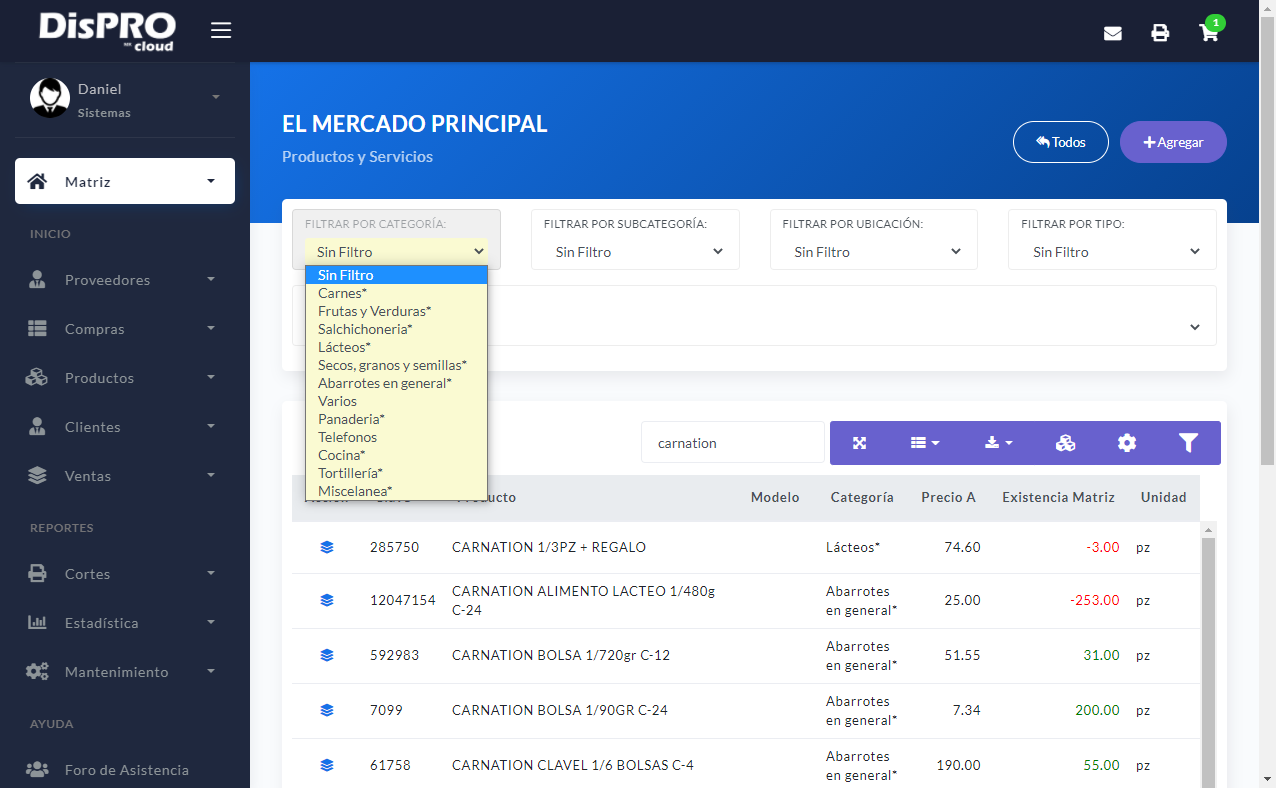The height and width of the screenshot is (788, 1276).
Task: Click the Todos button
Action: click(x=1060, y=142)
